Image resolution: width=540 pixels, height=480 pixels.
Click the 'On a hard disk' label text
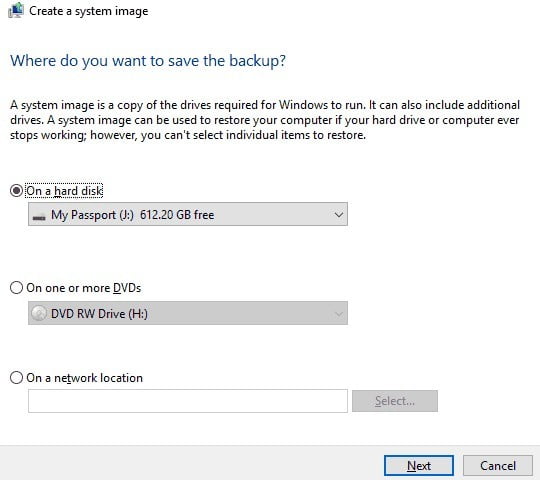pos(64,191)
